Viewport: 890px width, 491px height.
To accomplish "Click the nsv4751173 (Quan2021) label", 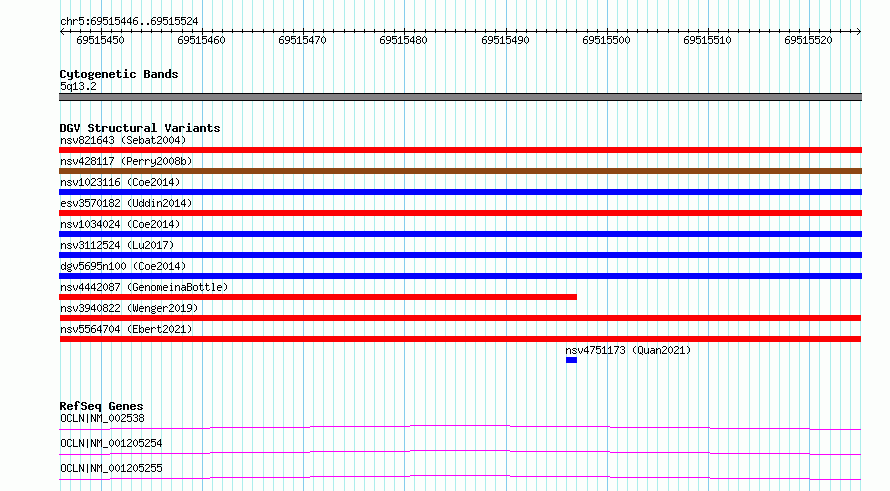I will click(628, 350).
